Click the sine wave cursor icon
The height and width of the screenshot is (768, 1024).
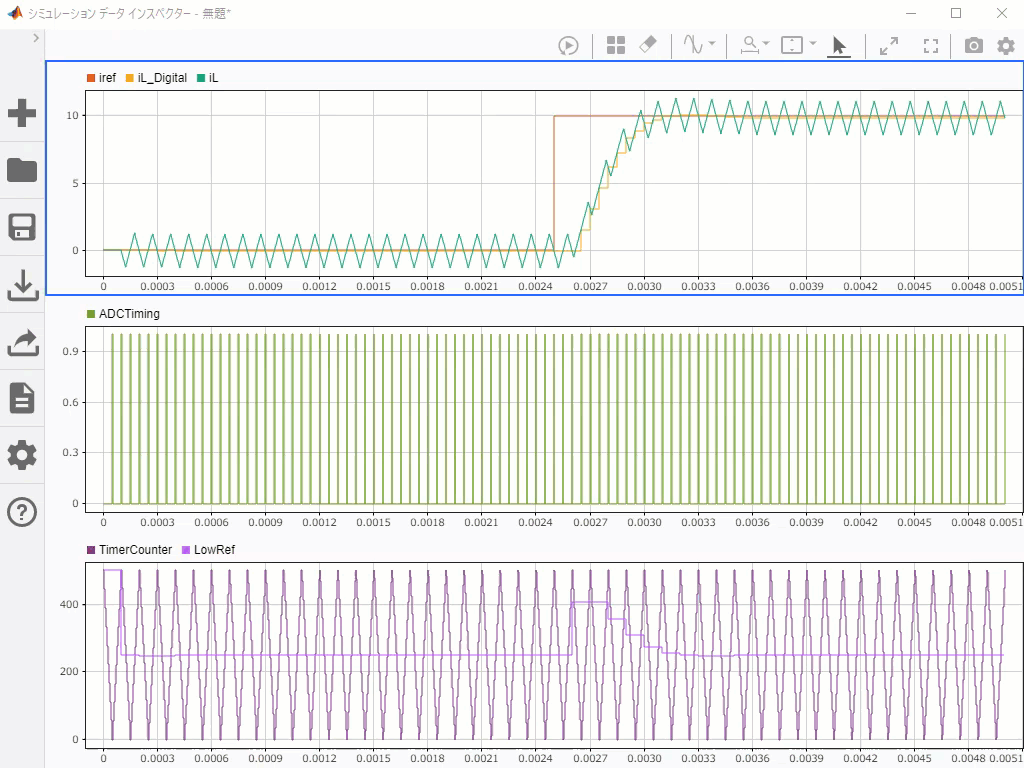pos(693,45)
